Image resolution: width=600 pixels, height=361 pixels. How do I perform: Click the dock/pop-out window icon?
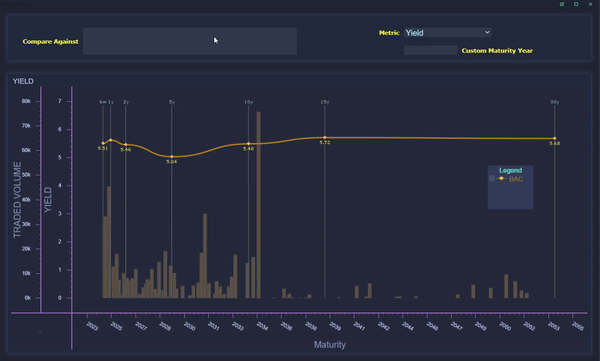pos(562,4)
